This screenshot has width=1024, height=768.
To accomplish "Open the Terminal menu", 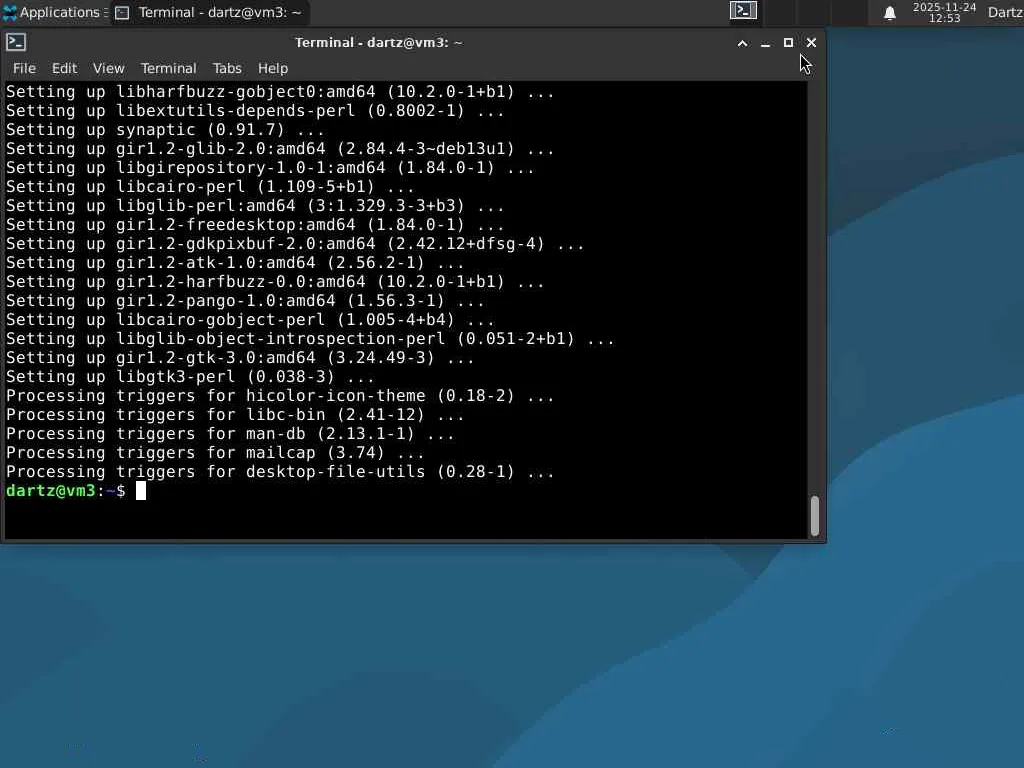I will click(168, 68).
